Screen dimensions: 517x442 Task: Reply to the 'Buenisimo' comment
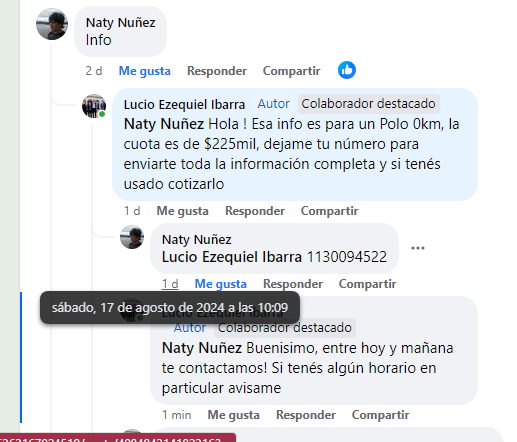pyautogui.click(x=306, y=415)
